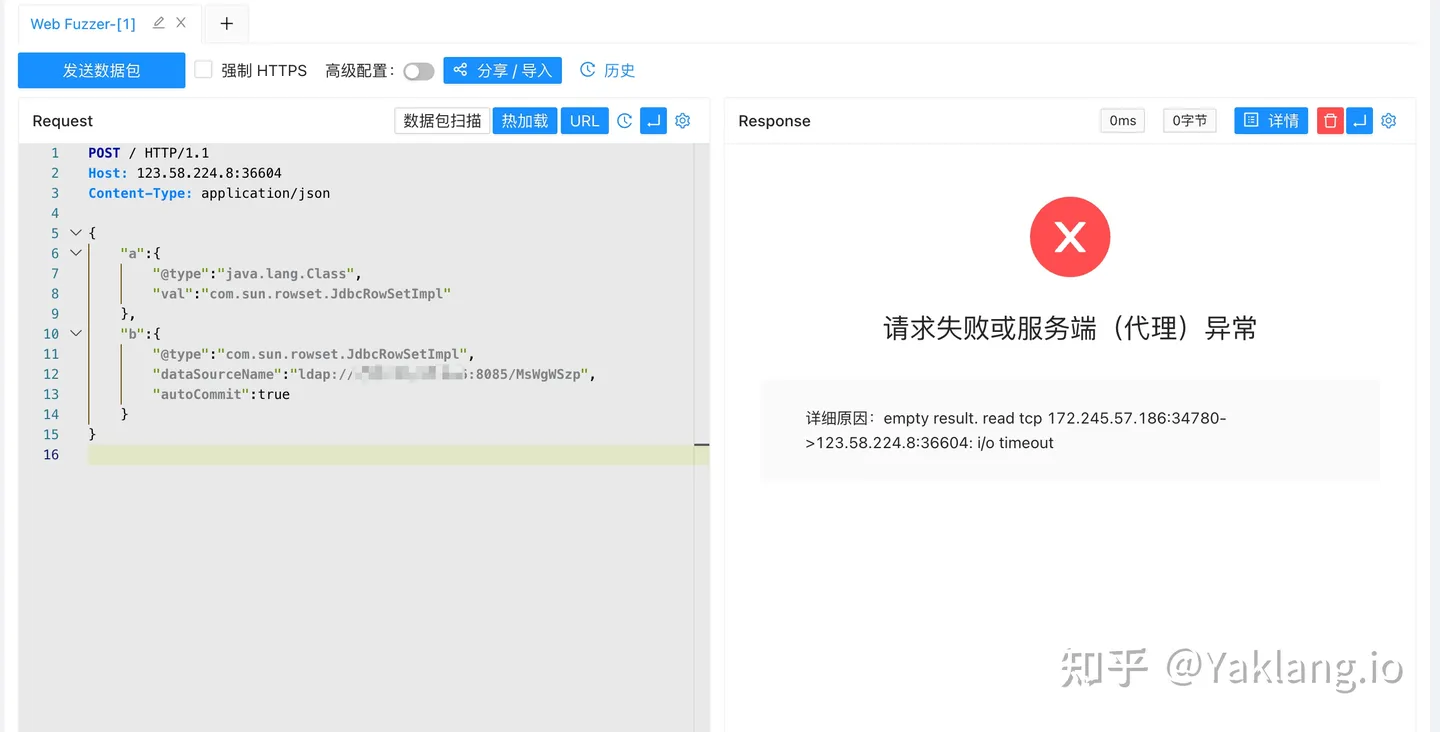Click the POST / HTTP/1.1 request line

tap(149, 153)
